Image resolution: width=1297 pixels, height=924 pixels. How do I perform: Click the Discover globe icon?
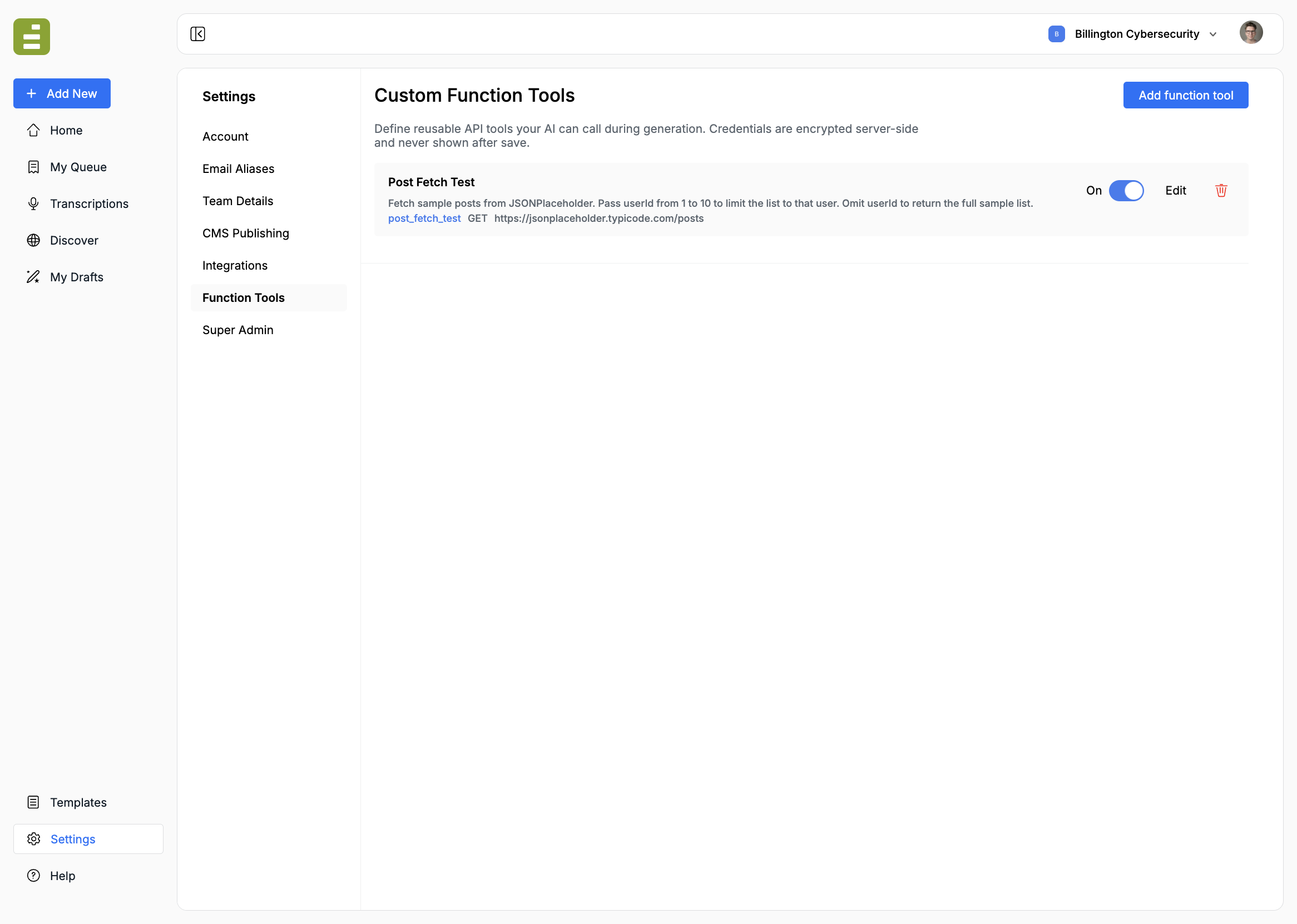33,240
